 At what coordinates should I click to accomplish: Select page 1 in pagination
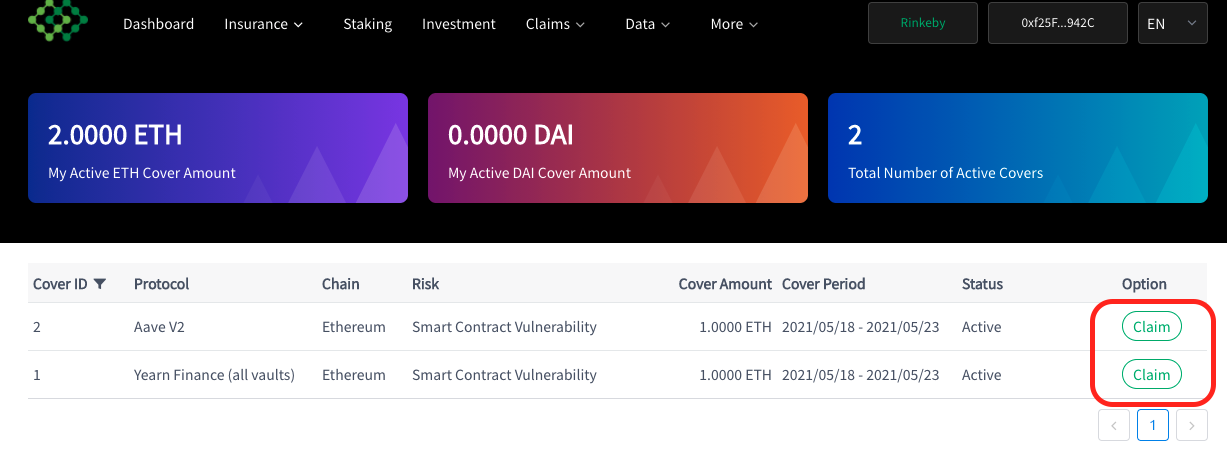[x=1153, y=425]
